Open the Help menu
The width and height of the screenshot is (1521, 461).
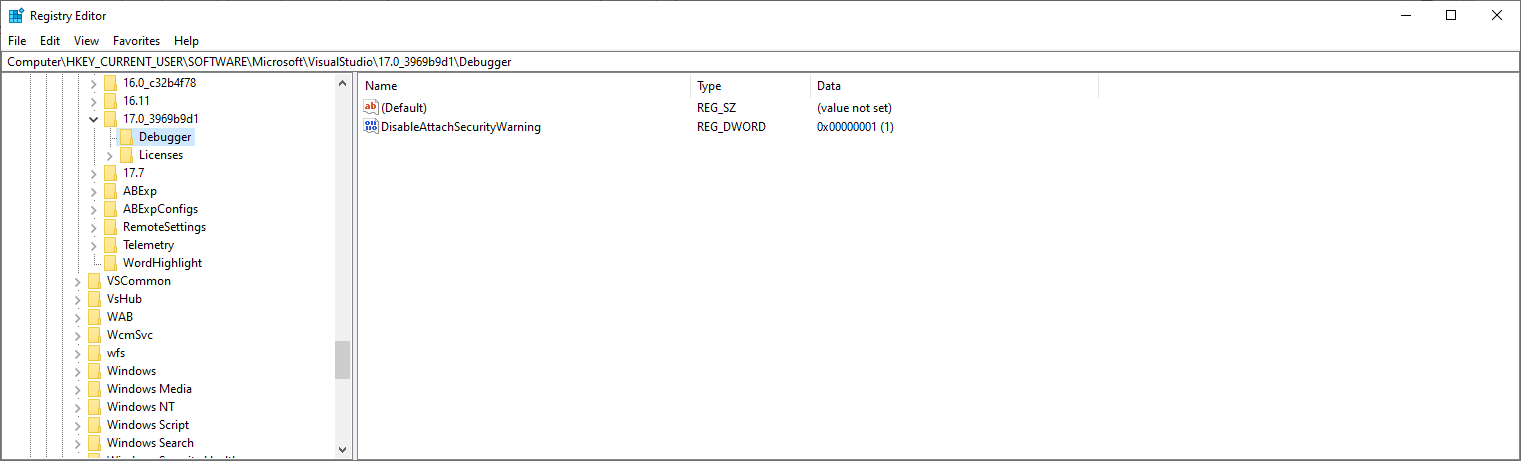coord(186,41)
